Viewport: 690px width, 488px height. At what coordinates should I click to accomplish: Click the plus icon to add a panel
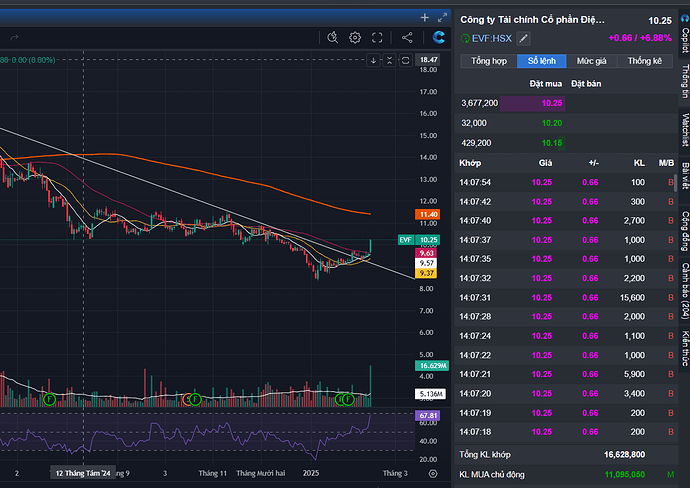[x=424, y=17]
